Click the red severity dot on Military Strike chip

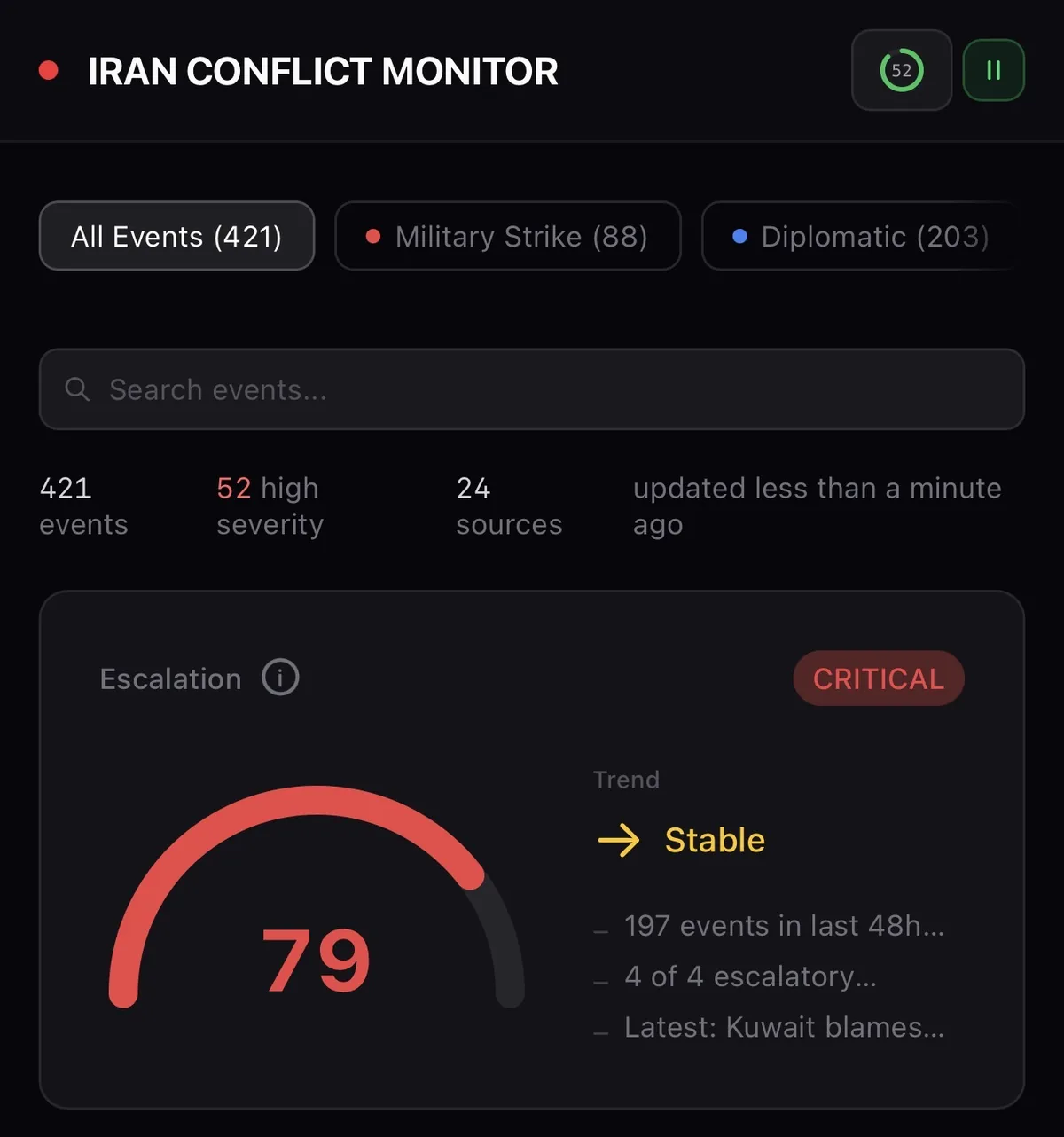click(372, 236)
